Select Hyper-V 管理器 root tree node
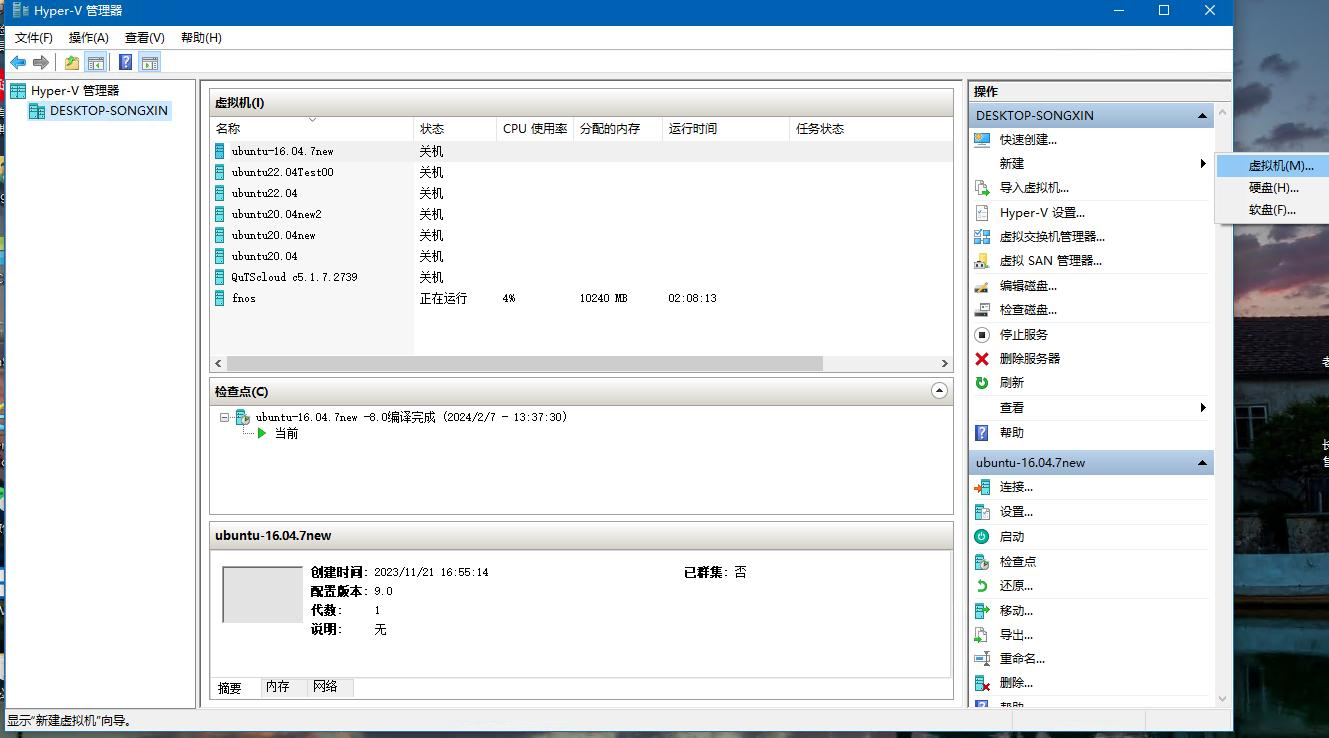 click(x=75, y=90)
